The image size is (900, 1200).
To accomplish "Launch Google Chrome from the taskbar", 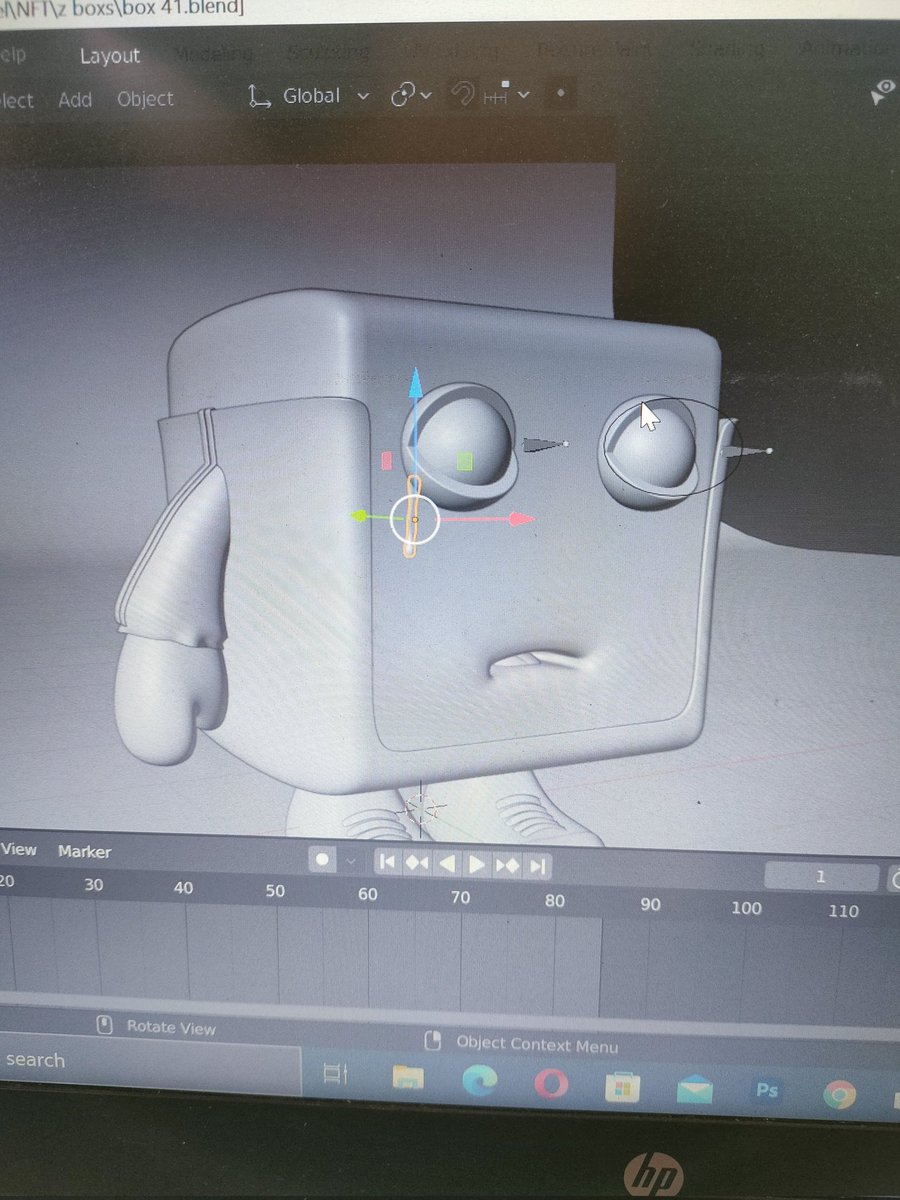I will [838, 1096].
